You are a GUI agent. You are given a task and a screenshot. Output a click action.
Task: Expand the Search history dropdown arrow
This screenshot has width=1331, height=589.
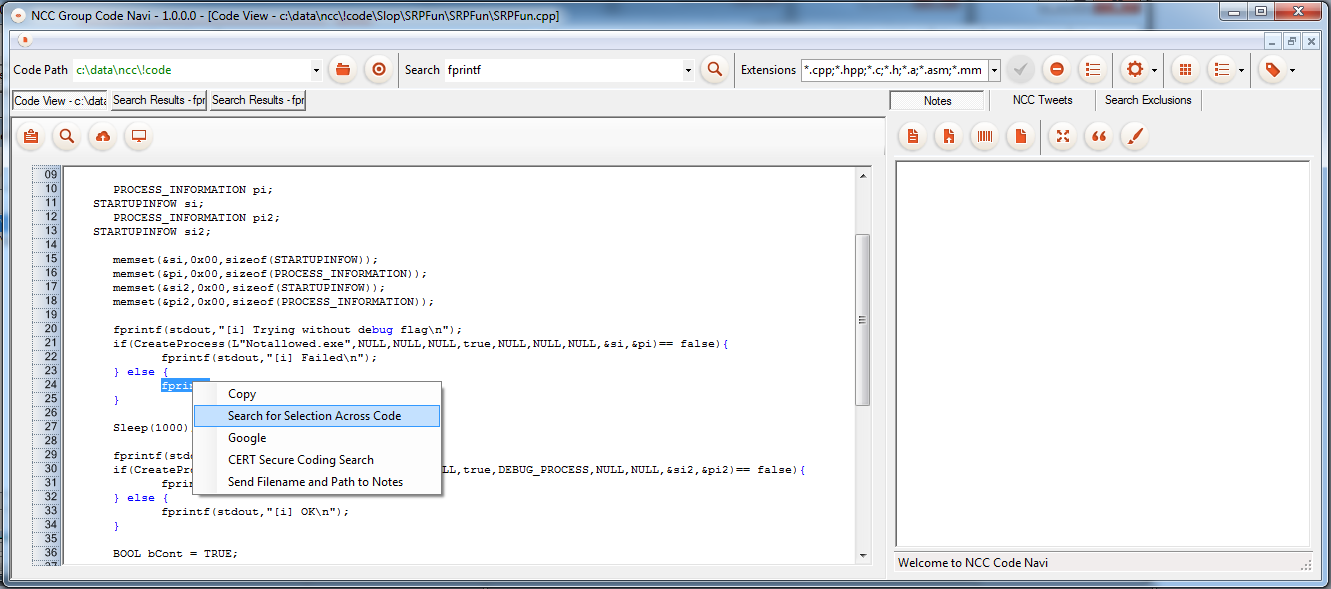(688, 70)
